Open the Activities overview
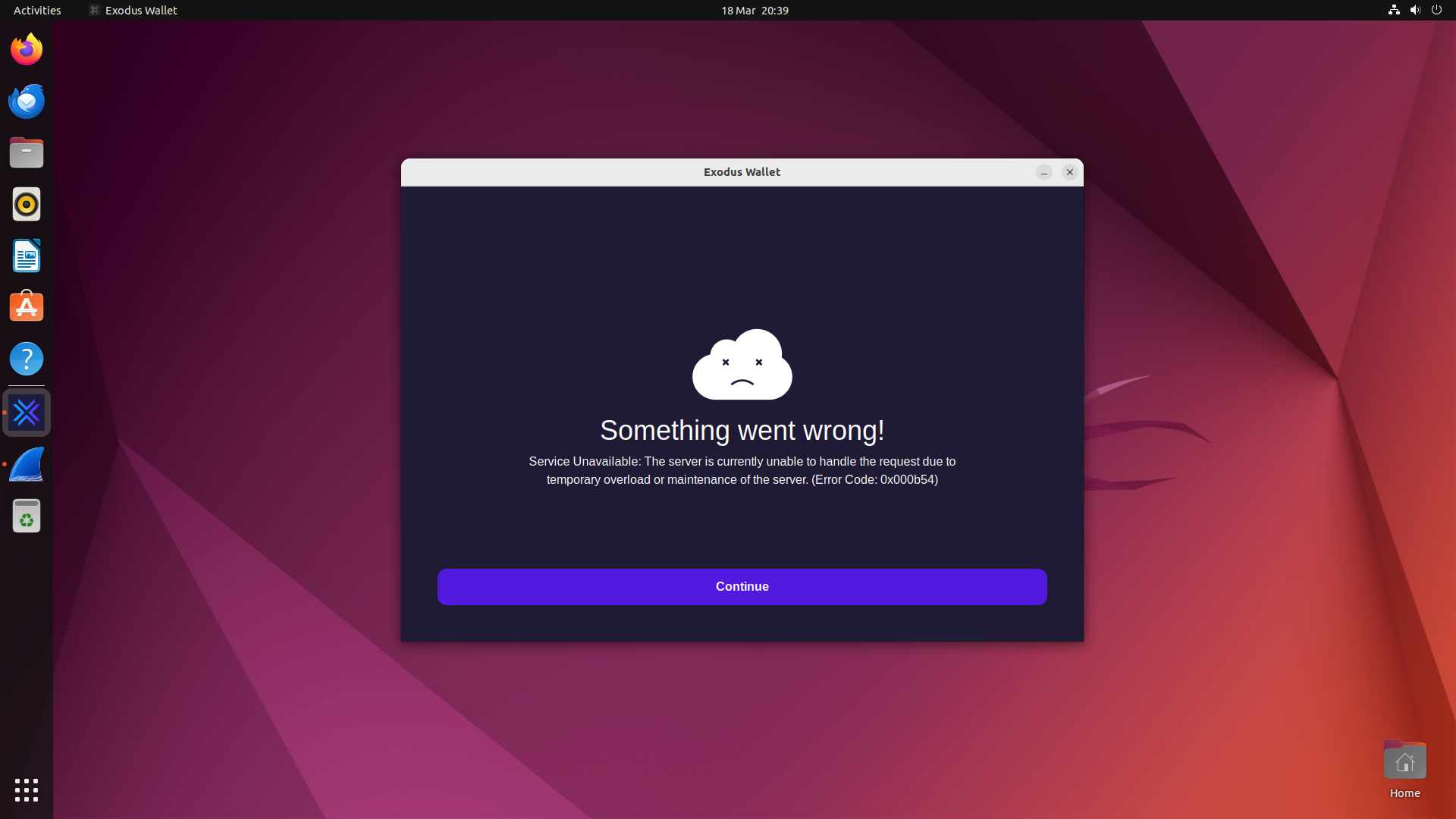This screenshot has width=1456, height=819. tap(37, 10)
